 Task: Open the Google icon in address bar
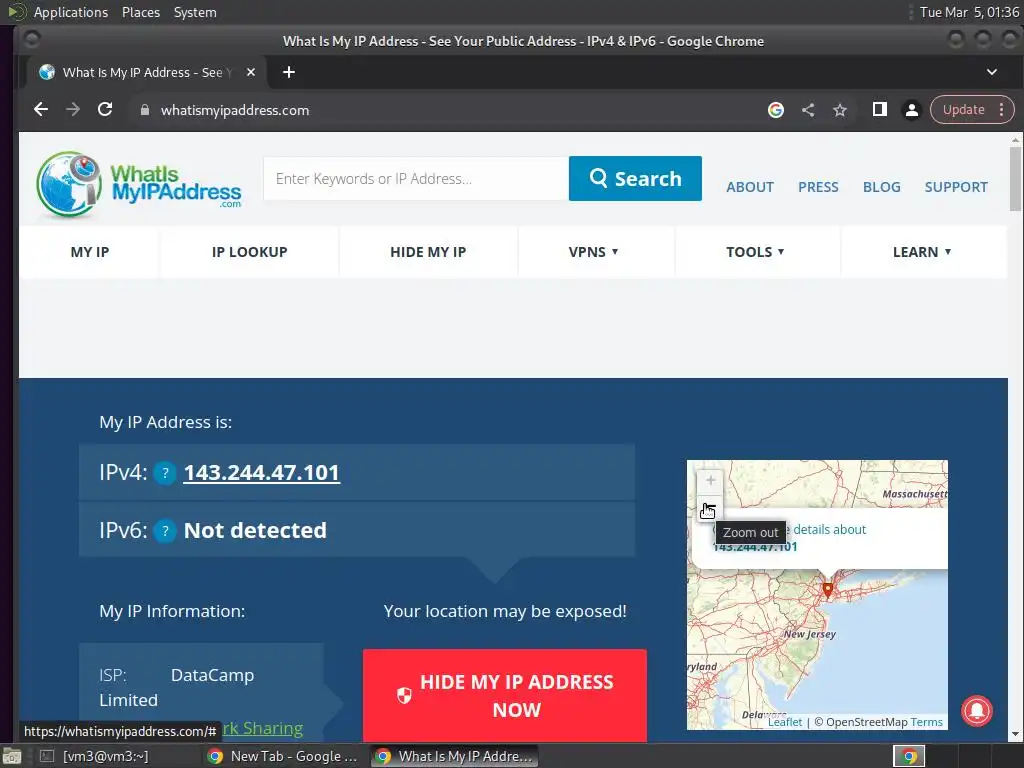(x=776, y=110)
